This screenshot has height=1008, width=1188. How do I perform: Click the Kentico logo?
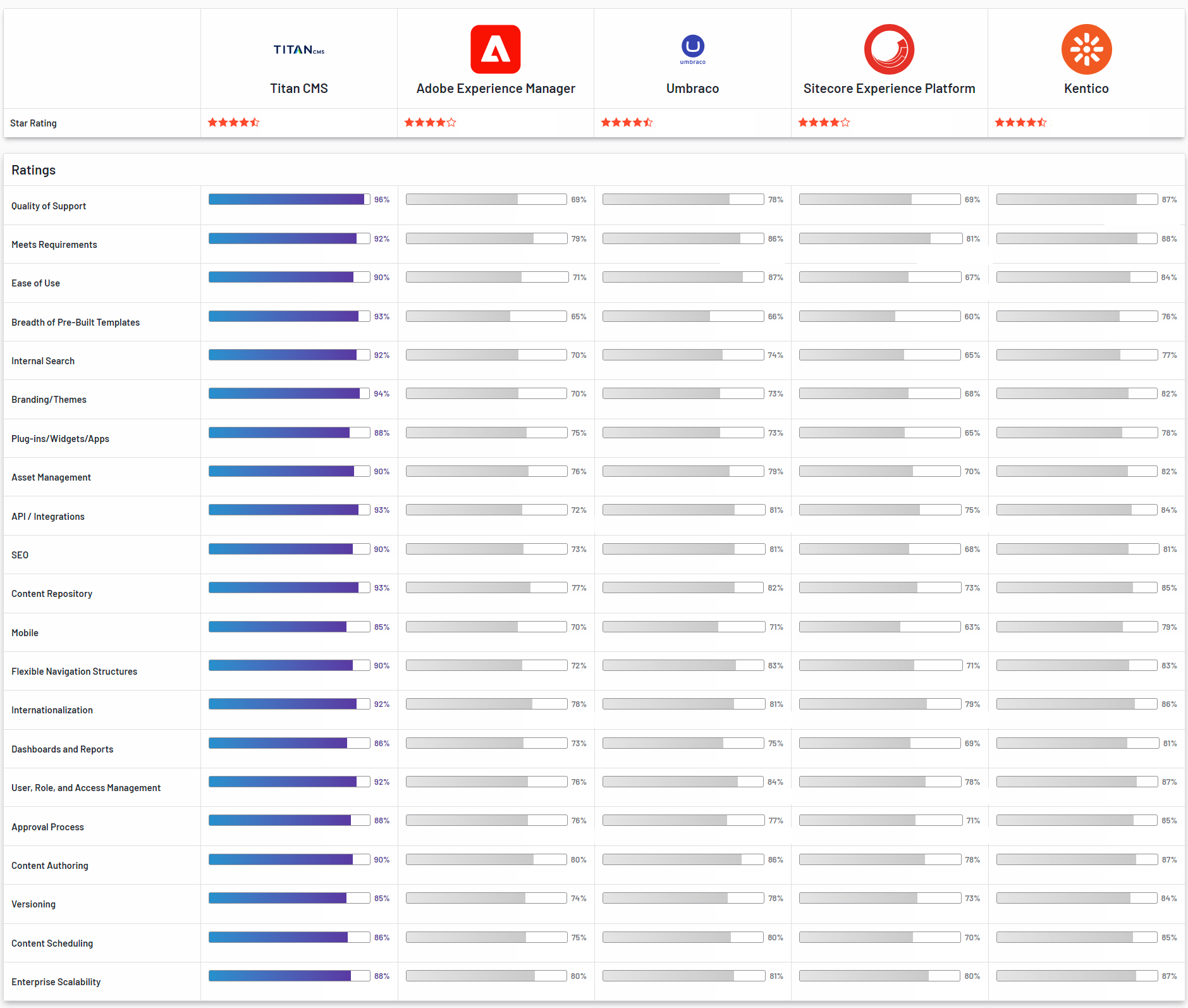1087,49
